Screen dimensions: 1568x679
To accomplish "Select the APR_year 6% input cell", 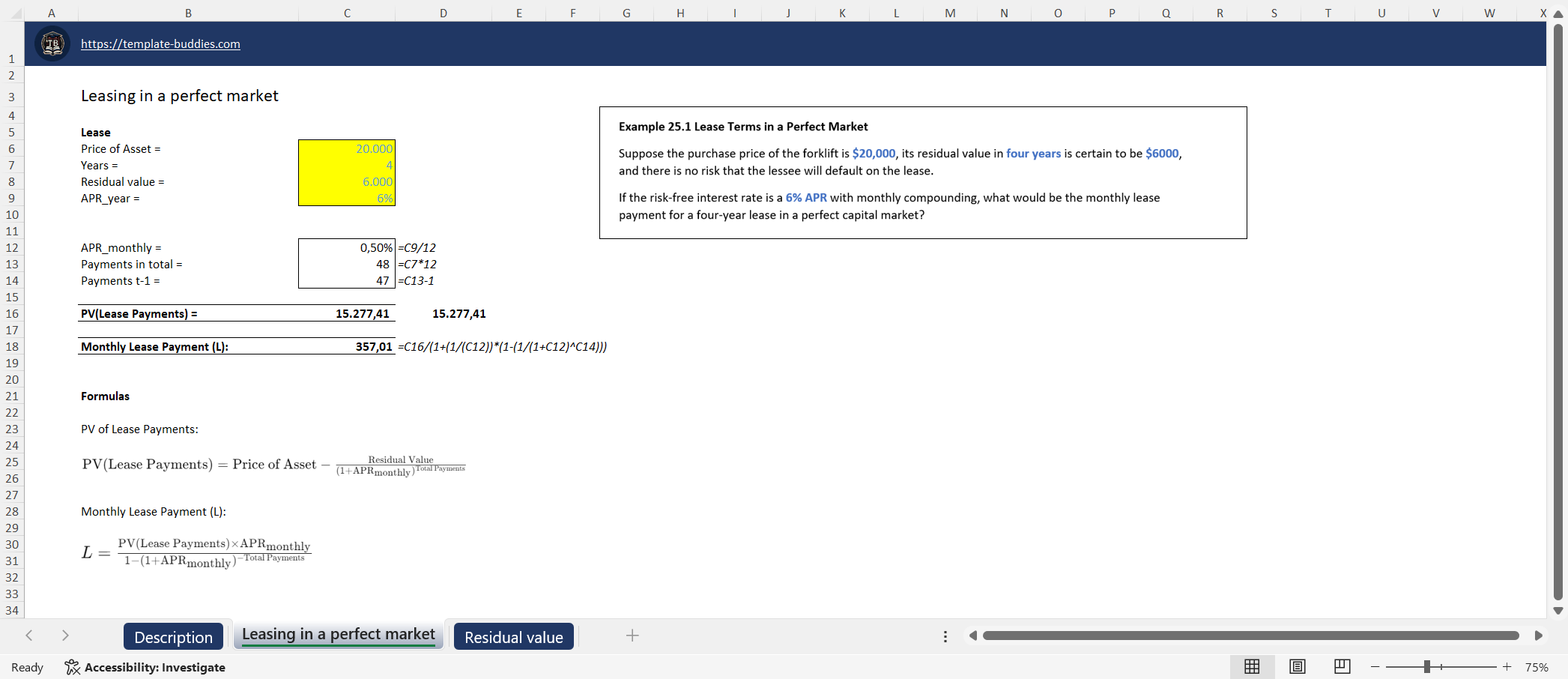I will point(346,198).
